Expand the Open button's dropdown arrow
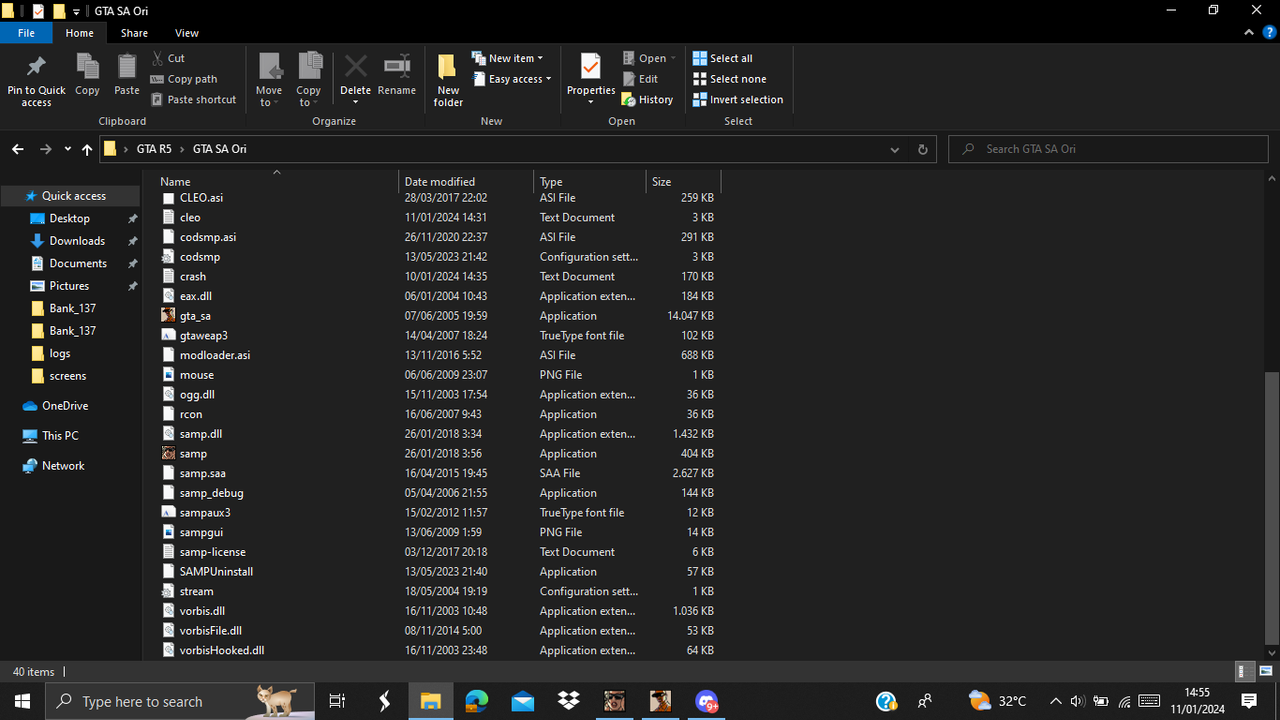This screenshot has width=1280, height=720. pos(673,58)
